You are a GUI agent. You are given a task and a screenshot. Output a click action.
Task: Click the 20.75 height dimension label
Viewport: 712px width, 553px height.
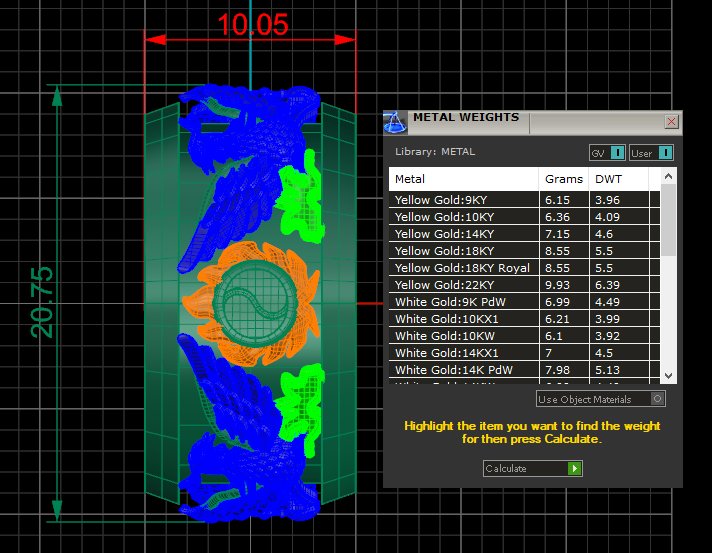pos(42,302)
